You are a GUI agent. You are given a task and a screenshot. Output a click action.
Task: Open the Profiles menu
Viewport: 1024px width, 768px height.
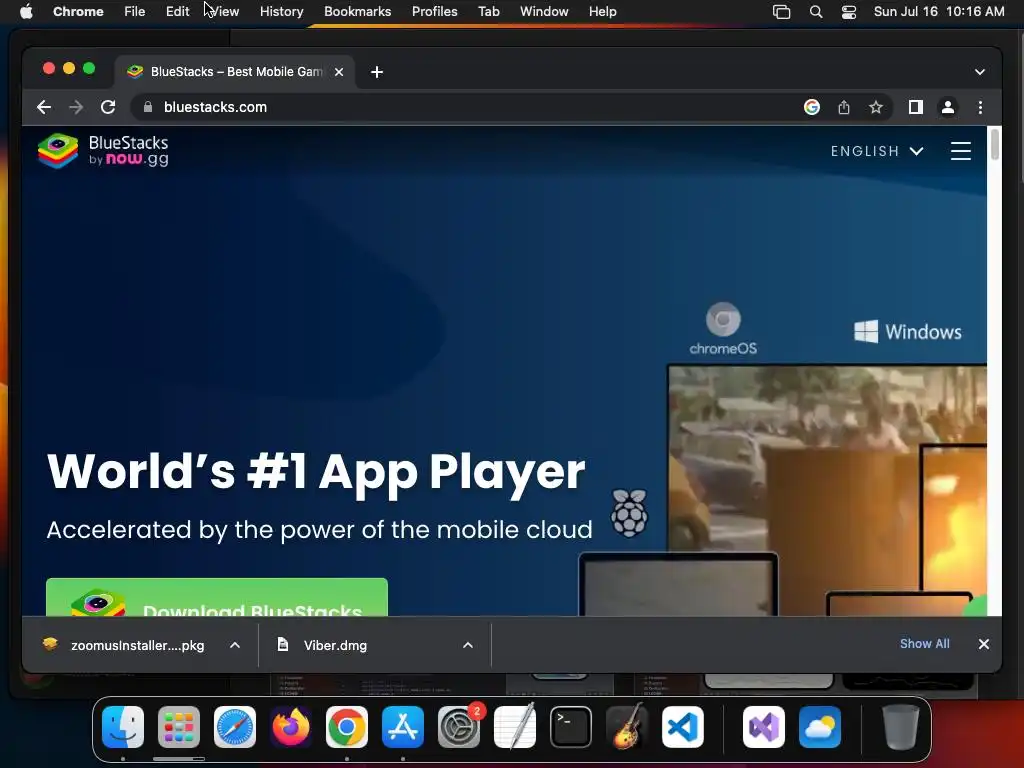pos(434,12)
